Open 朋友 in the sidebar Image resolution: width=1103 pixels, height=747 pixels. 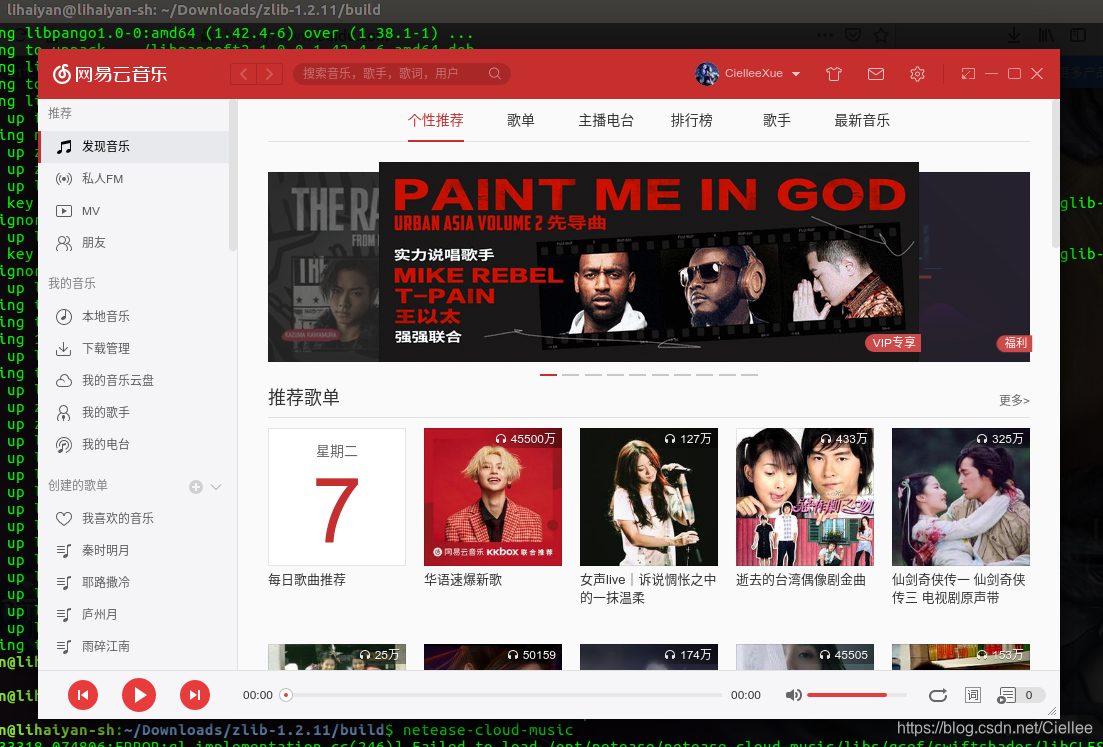click(x=134, y=243)
